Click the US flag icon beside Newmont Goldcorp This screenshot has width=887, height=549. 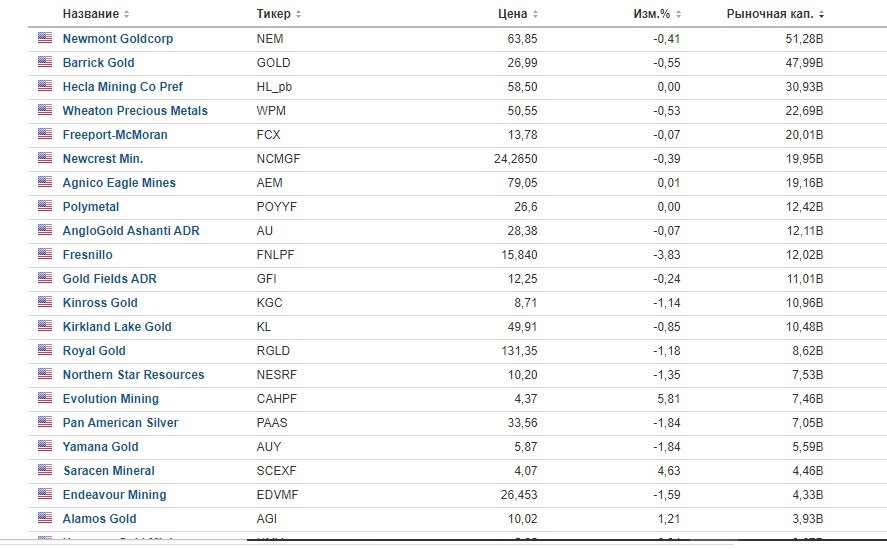pyautogui.click(x=45, y=38)
